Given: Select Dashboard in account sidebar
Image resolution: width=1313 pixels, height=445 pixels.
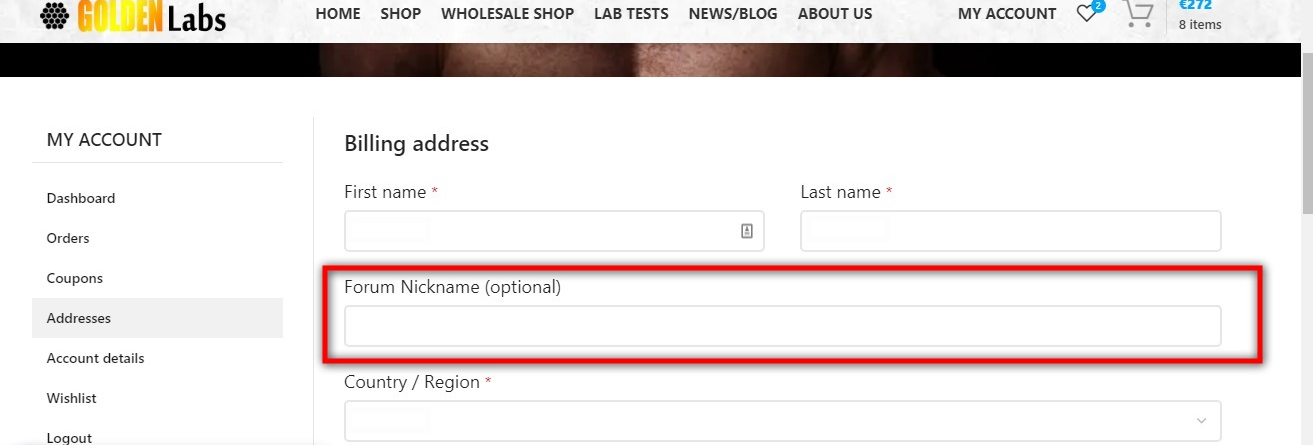Looking at the screenshot, I should pyautogui.click(x=81, y=198).
